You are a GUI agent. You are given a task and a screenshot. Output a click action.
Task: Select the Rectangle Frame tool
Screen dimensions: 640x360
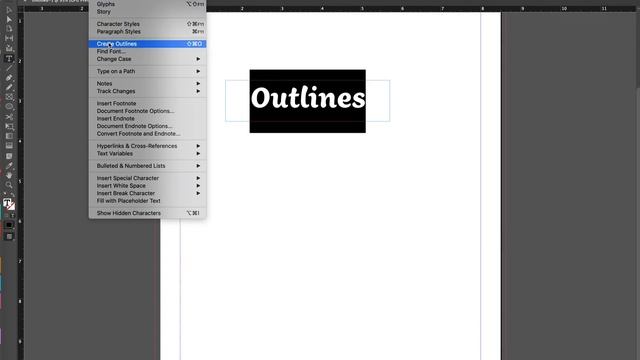9,97
